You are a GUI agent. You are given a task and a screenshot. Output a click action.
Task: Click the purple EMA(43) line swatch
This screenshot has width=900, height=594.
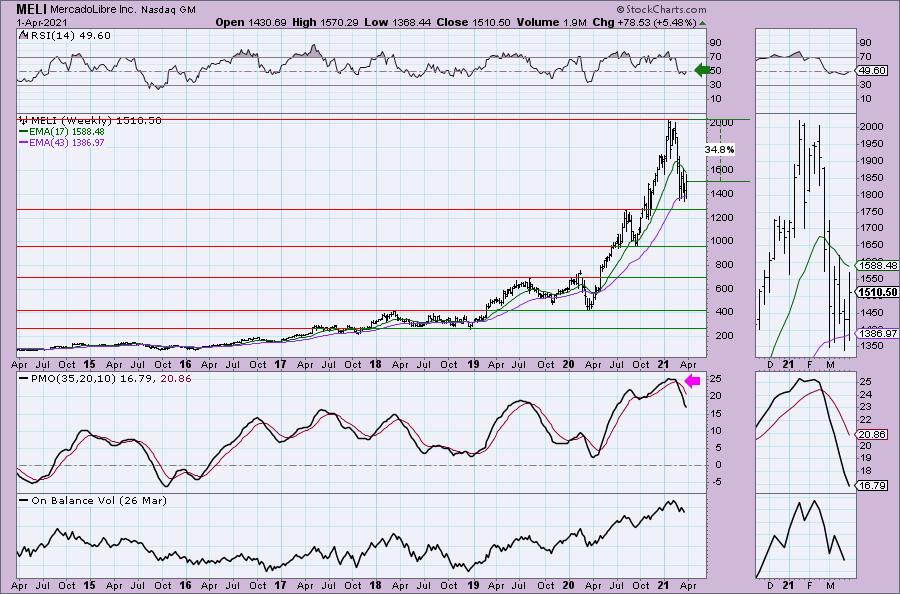pyautogui.click(x=24, y=142)
